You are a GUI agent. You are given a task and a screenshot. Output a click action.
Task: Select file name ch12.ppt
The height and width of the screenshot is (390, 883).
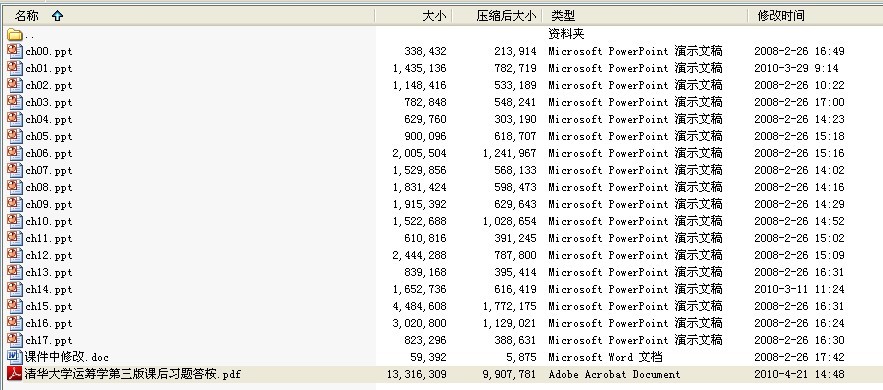click(x=48, y=255)
